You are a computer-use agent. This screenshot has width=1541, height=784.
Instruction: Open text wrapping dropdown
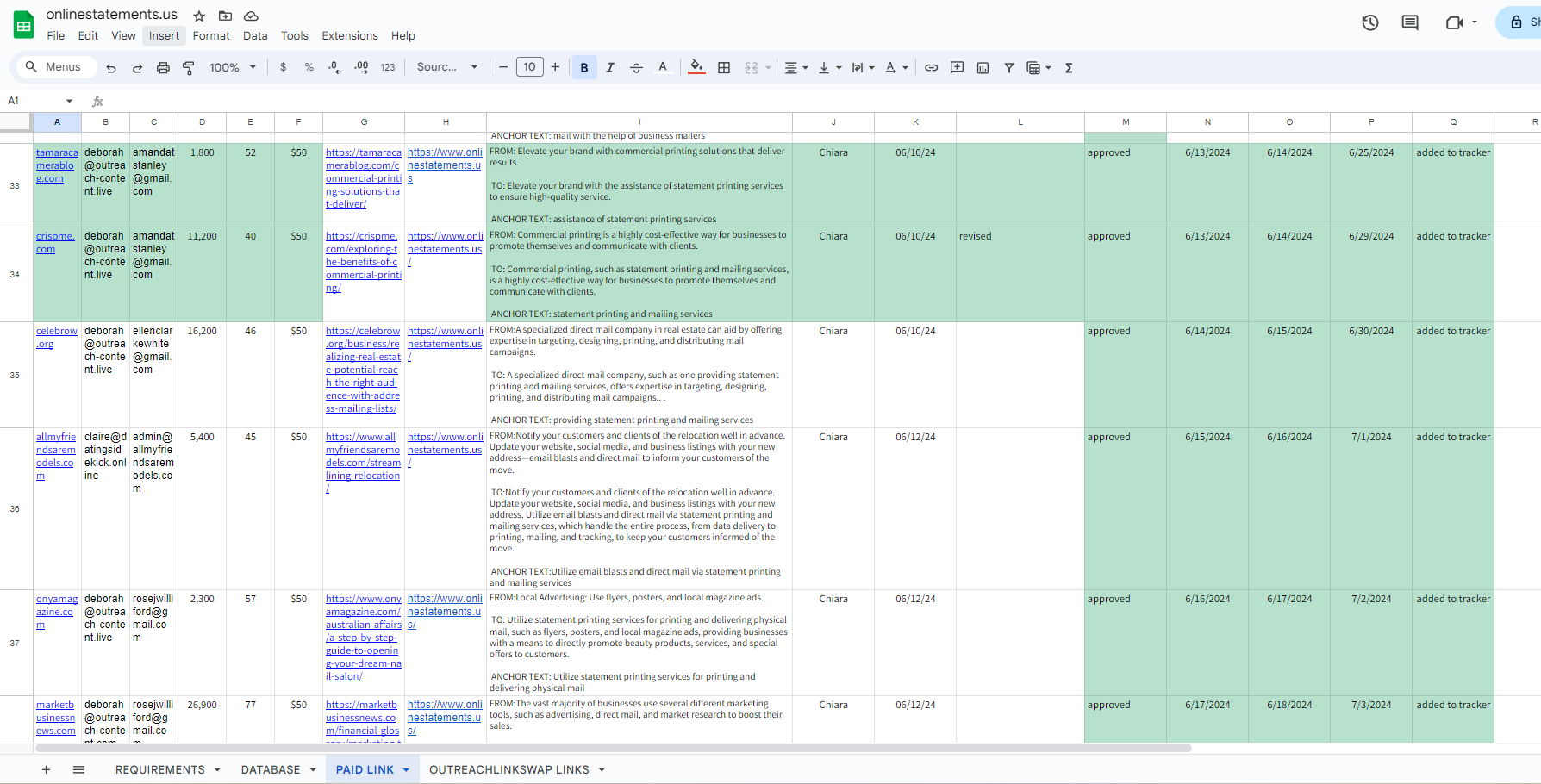pyautogui.click(x=863, y=67)
